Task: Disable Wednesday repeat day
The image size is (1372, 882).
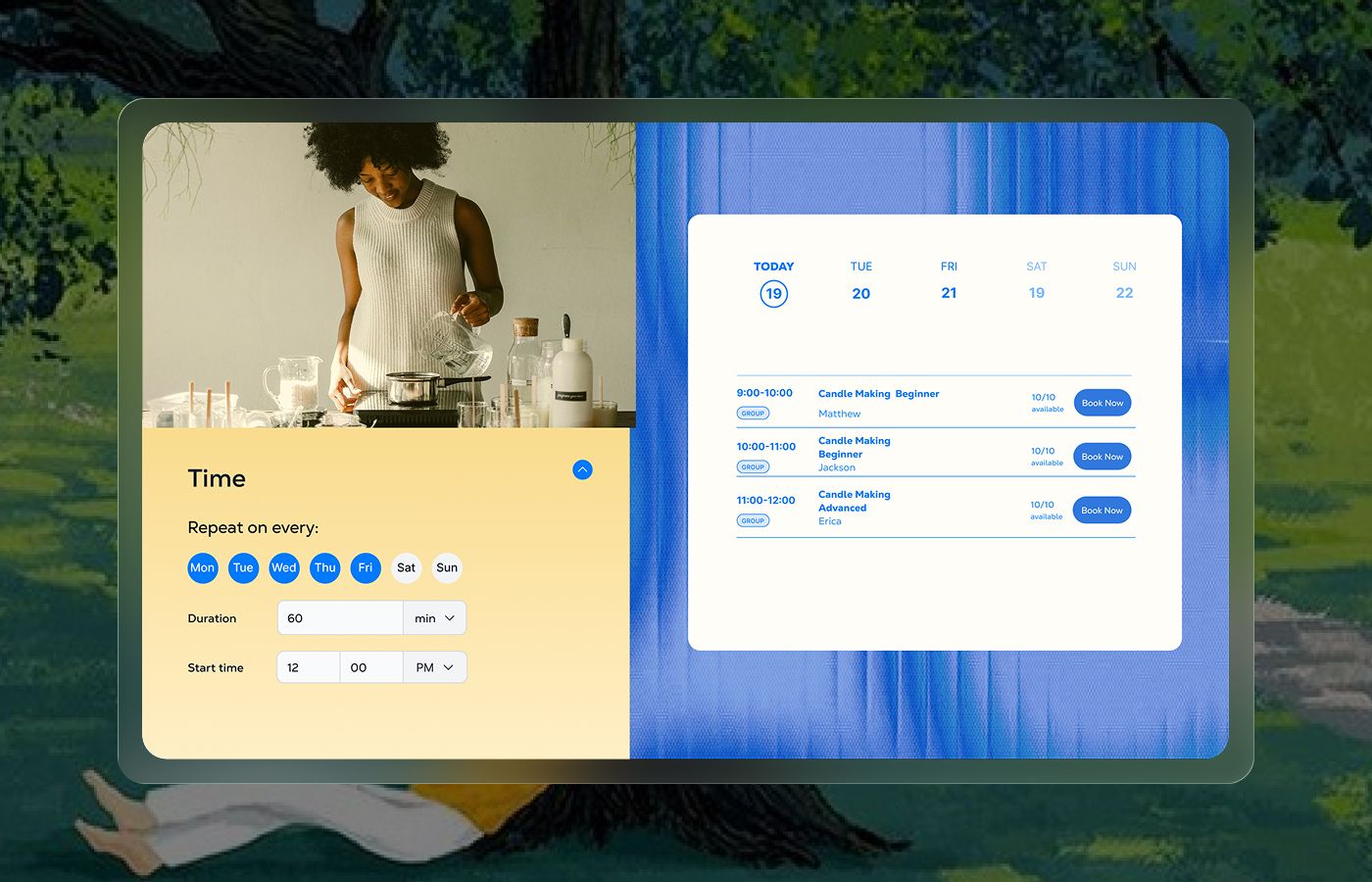Action: pyautogui.click(x=283, y=567)
